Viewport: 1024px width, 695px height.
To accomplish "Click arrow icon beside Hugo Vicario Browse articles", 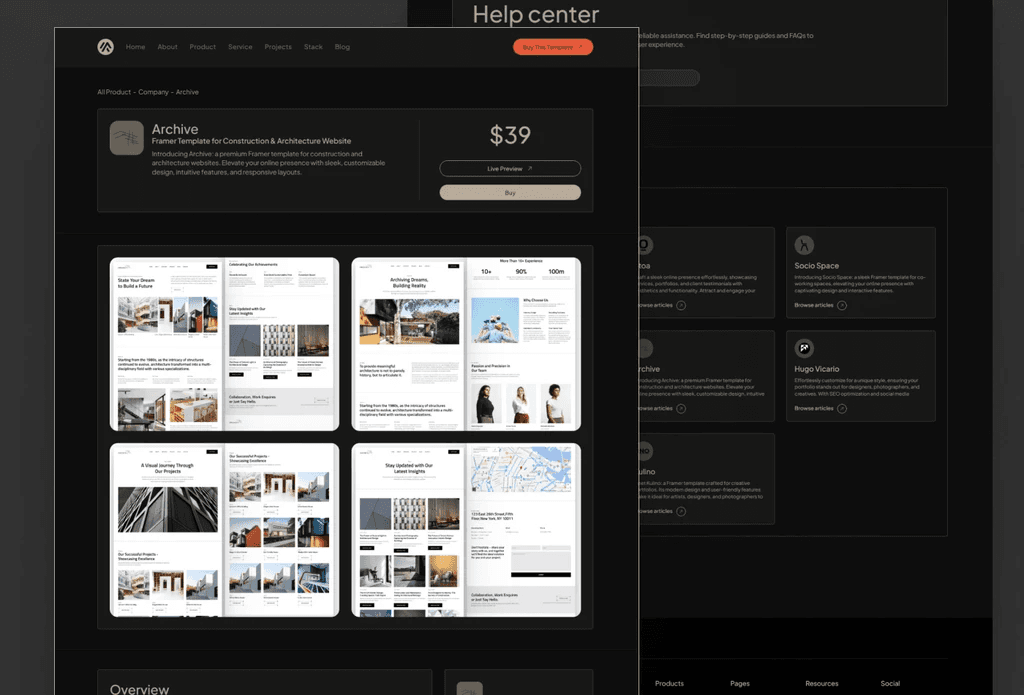I will click(842, 408).
